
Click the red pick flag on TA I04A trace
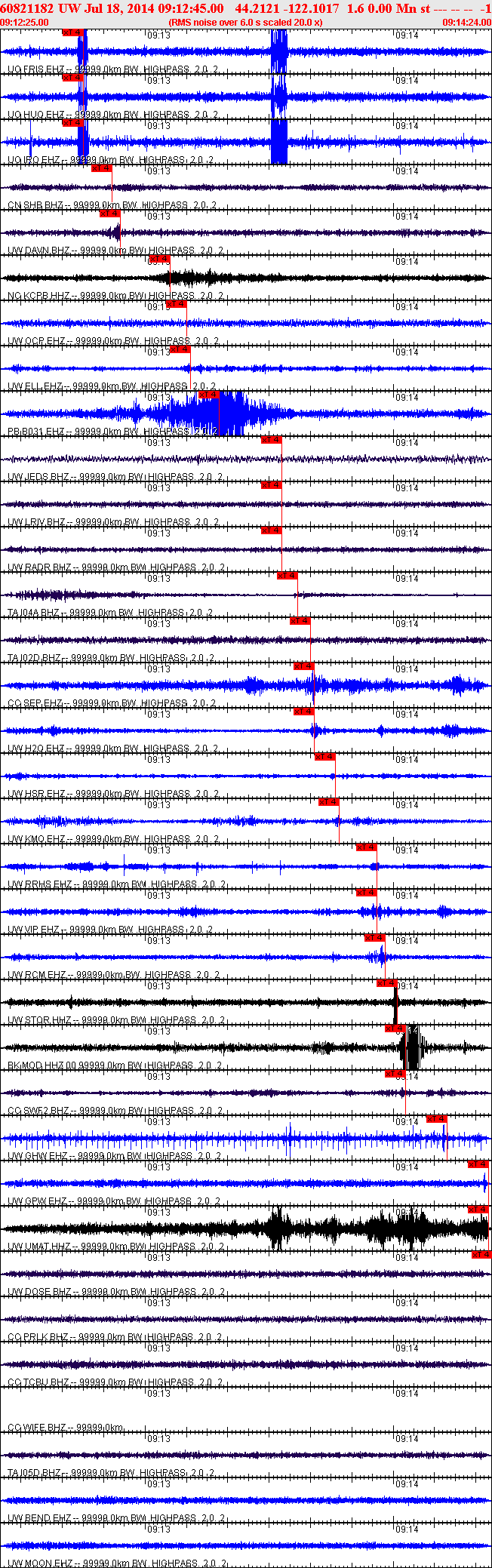[x=288, y=576]
